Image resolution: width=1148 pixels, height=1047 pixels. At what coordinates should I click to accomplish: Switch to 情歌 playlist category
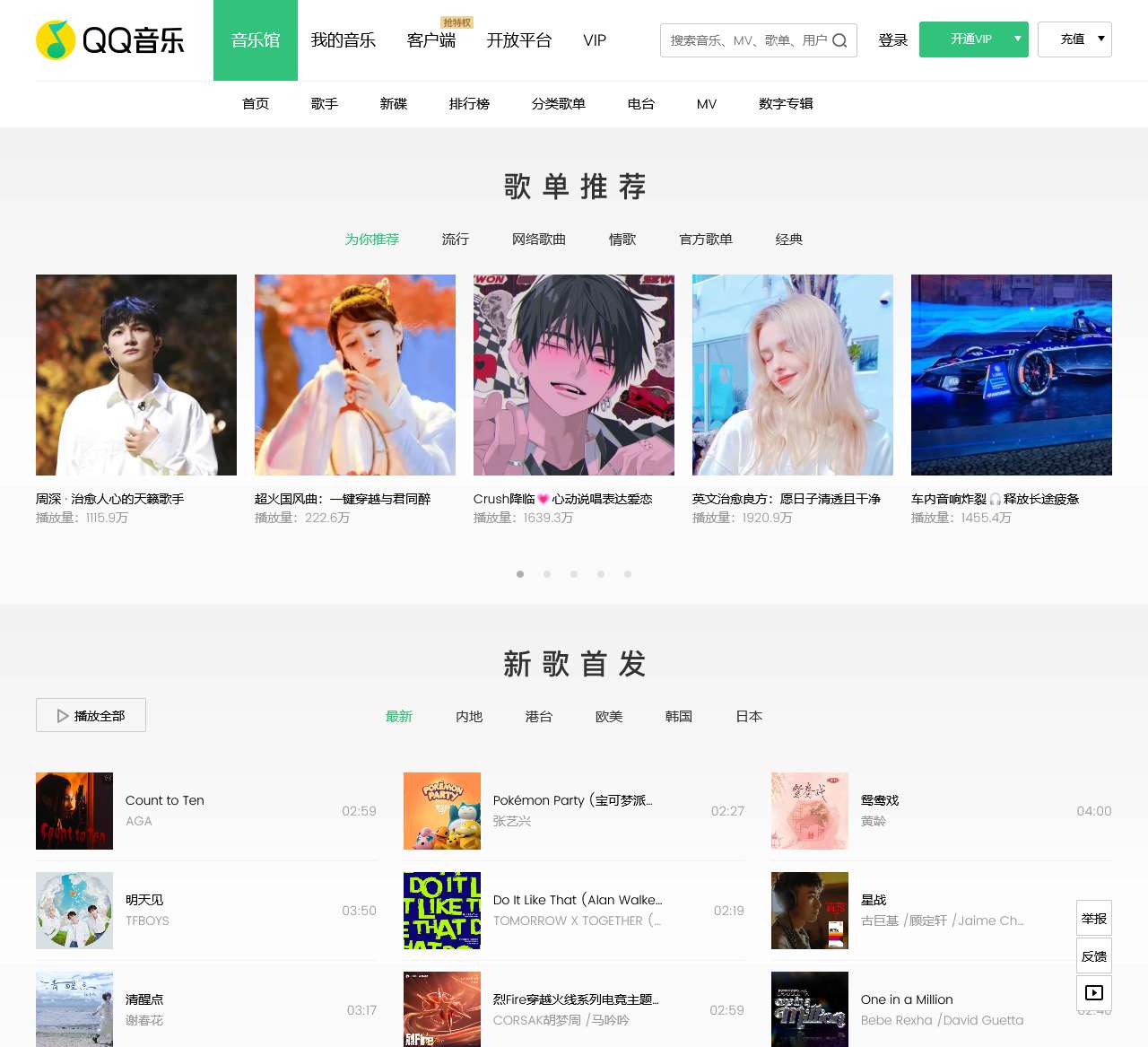(622, 240)
